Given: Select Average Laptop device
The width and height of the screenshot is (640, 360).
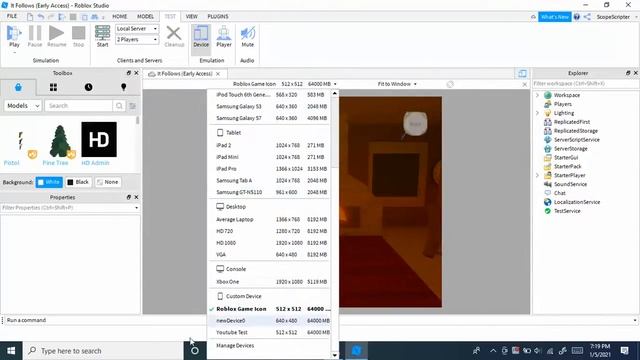Looking at the screenshot, I should 270,219.
